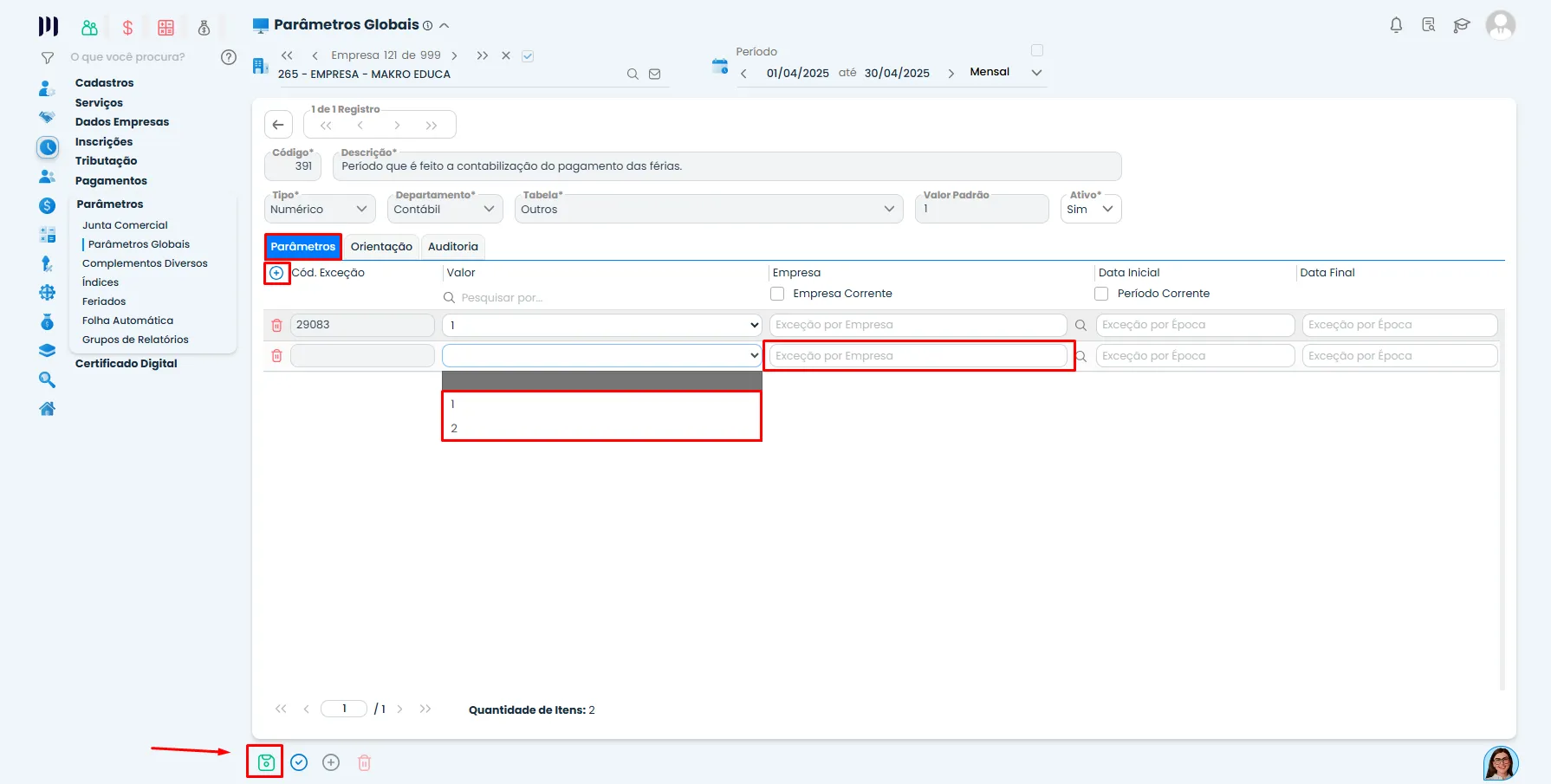Viewport: 1551px width, 784px height.
Task: Go to next period with right arrow
Action: pyautogui.click(x=951, y=74)
